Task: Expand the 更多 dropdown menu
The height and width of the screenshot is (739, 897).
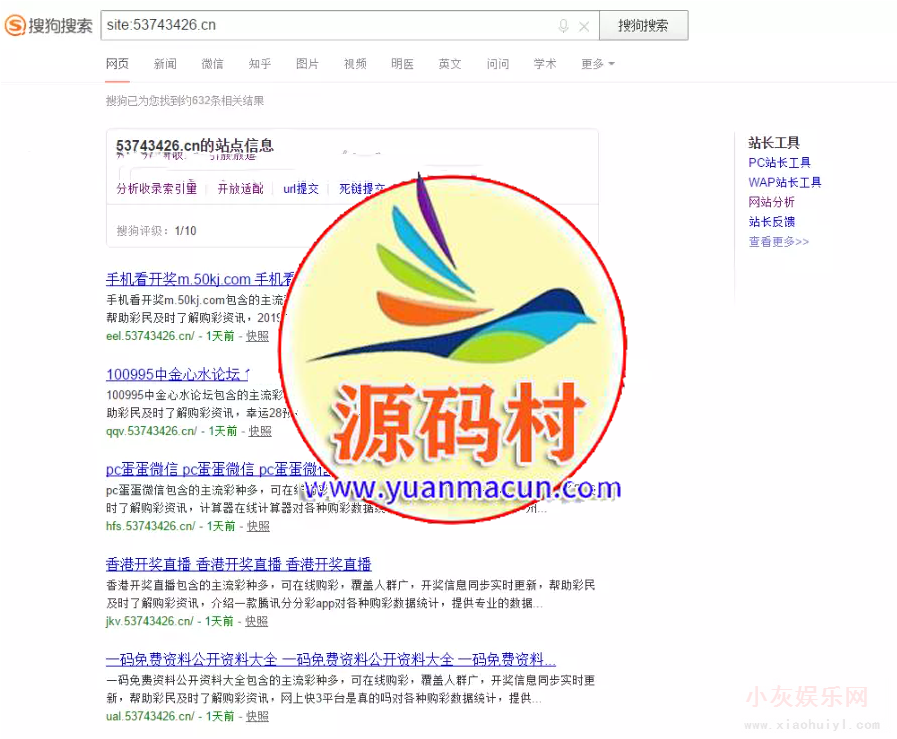Action: coord(597,64)
